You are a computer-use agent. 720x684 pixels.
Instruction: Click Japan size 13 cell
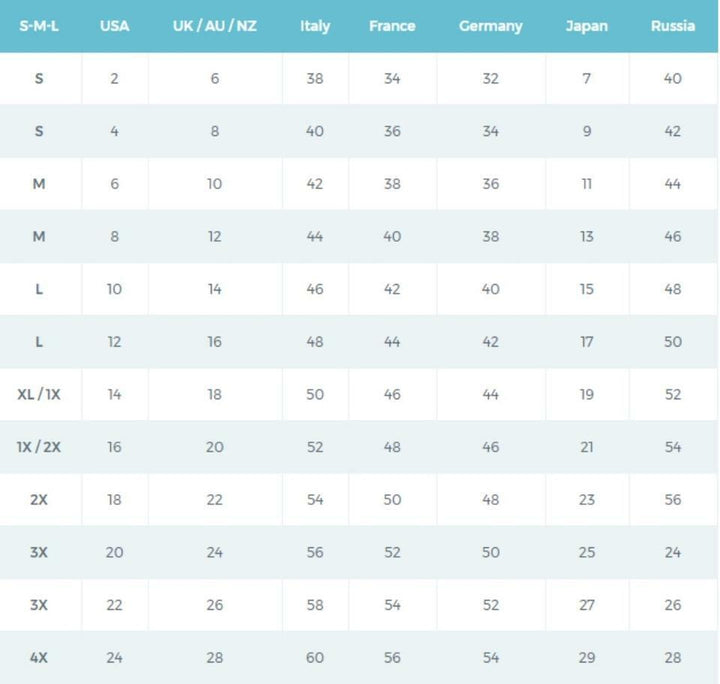point(586,236)
